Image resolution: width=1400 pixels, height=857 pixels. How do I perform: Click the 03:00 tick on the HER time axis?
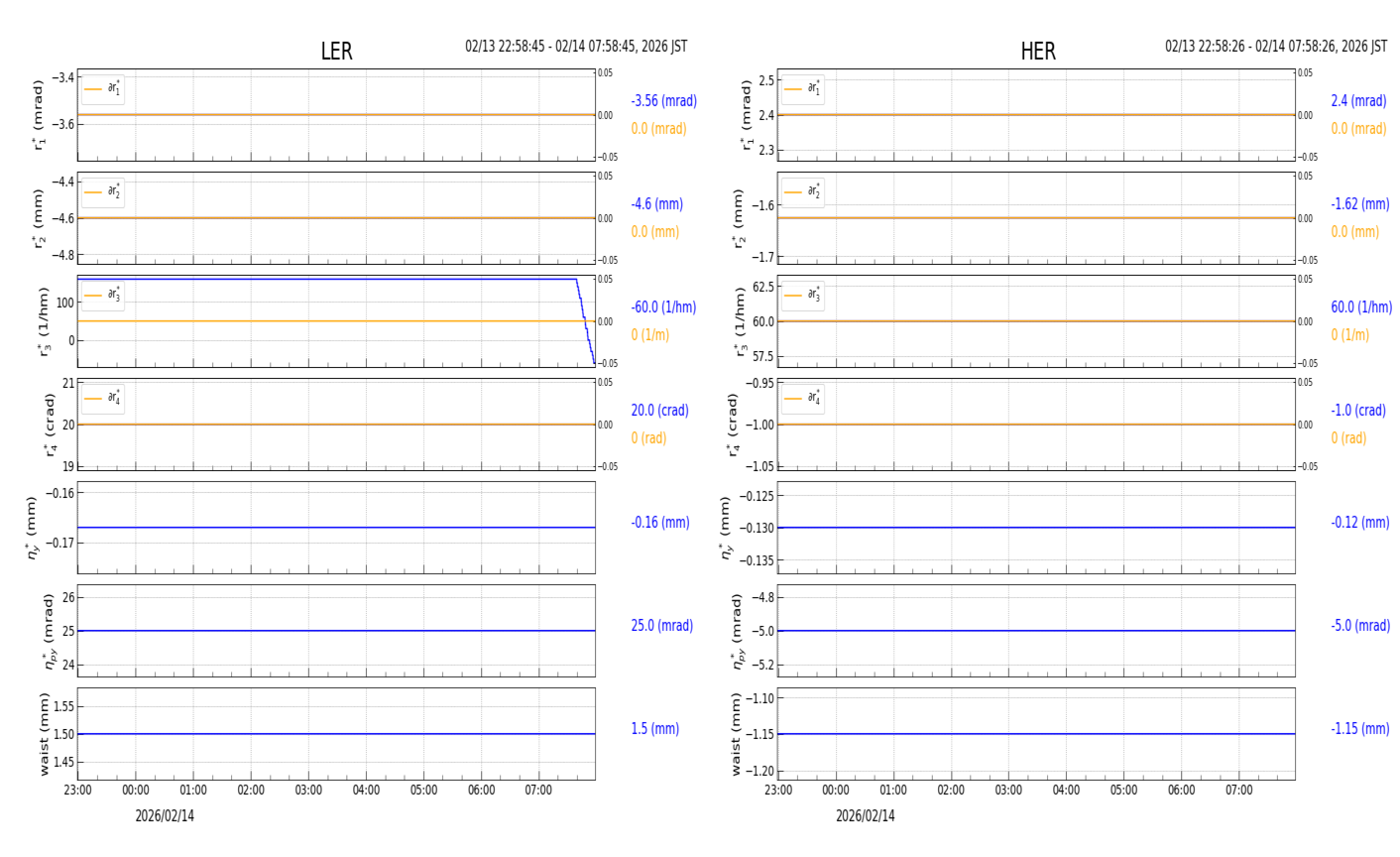[x=1008, y=791]
